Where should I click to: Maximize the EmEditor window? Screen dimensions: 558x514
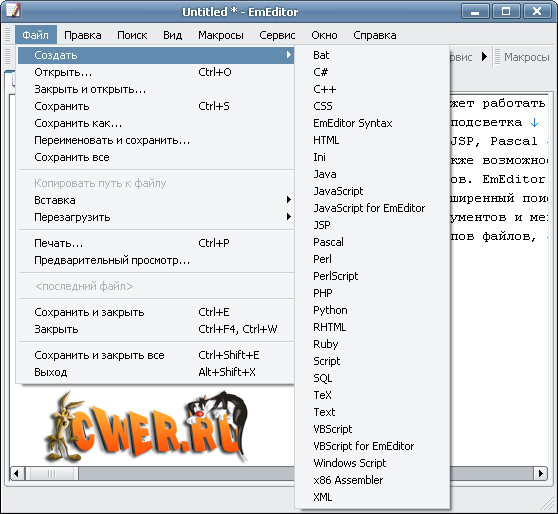[x=506, y=12]
